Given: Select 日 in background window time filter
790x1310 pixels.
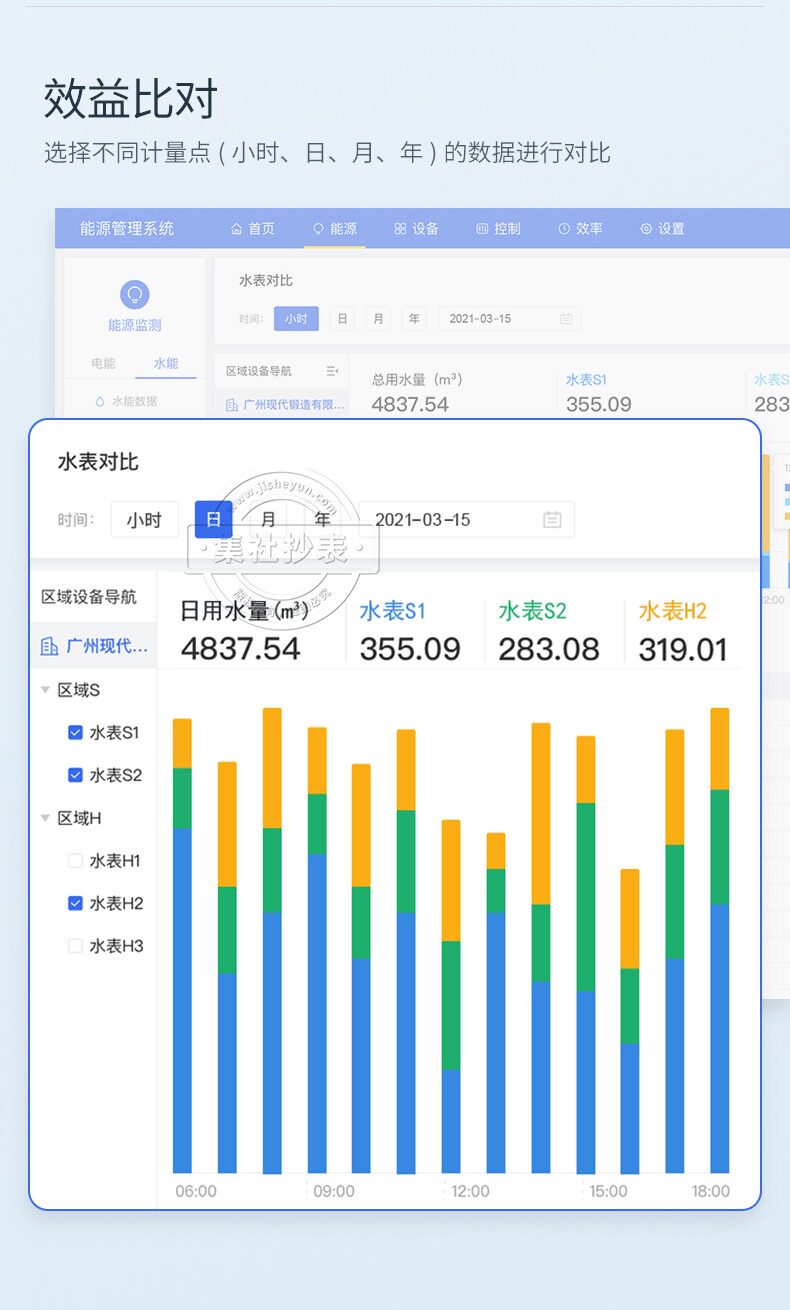Looking at the screenshot, I should point(342,319).
